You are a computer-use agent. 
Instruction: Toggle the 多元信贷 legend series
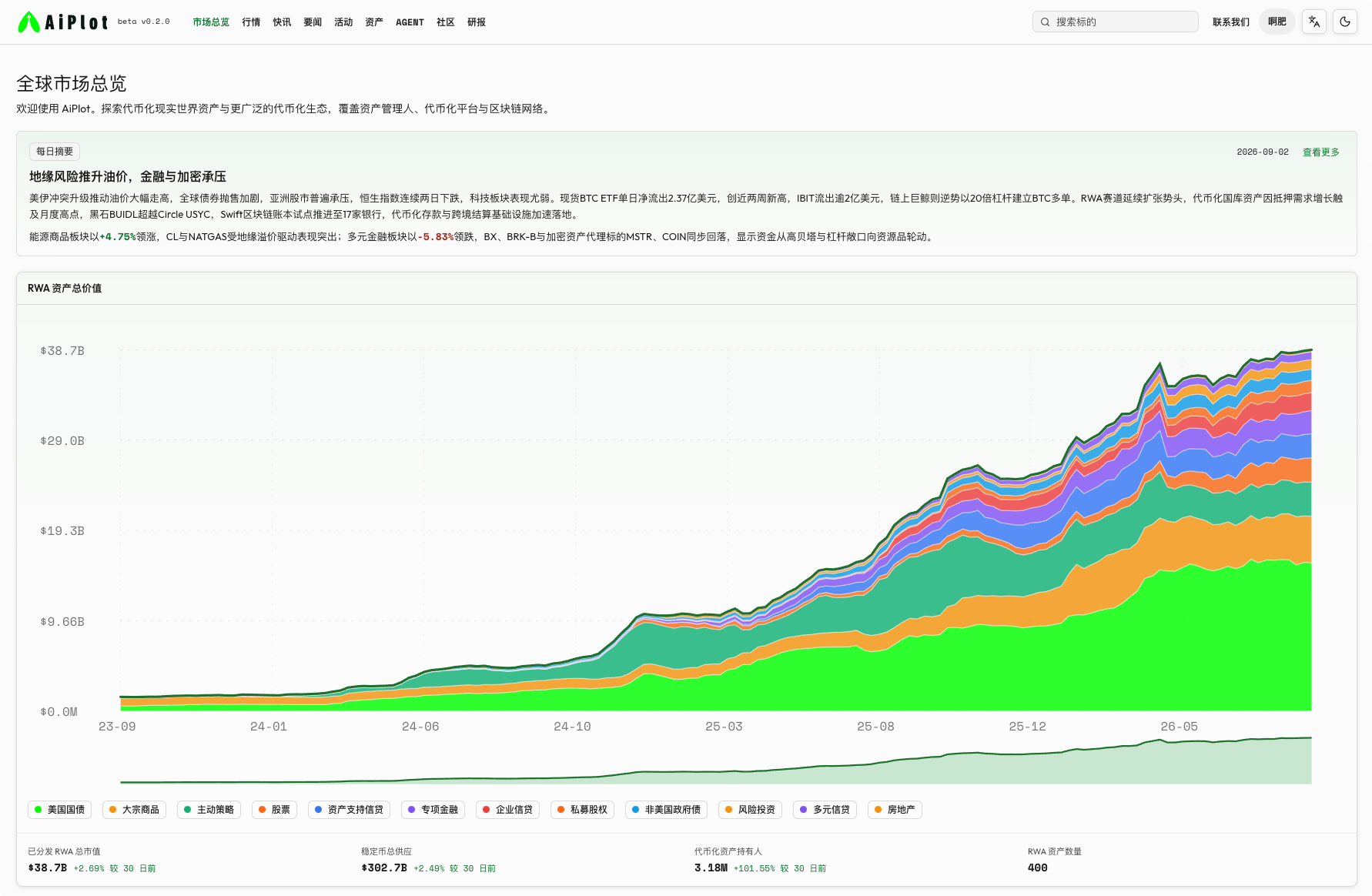pos(825,810)
